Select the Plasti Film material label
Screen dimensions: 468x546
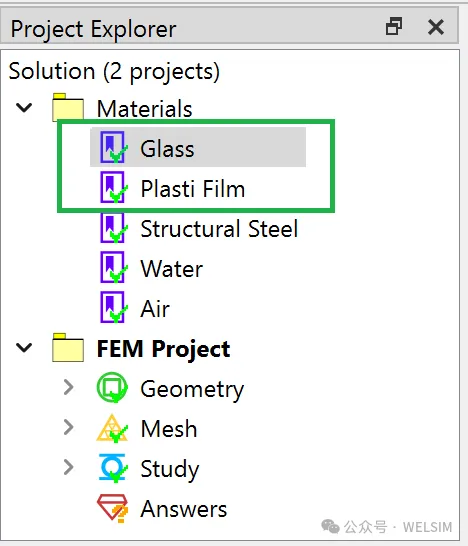(193, 188)
